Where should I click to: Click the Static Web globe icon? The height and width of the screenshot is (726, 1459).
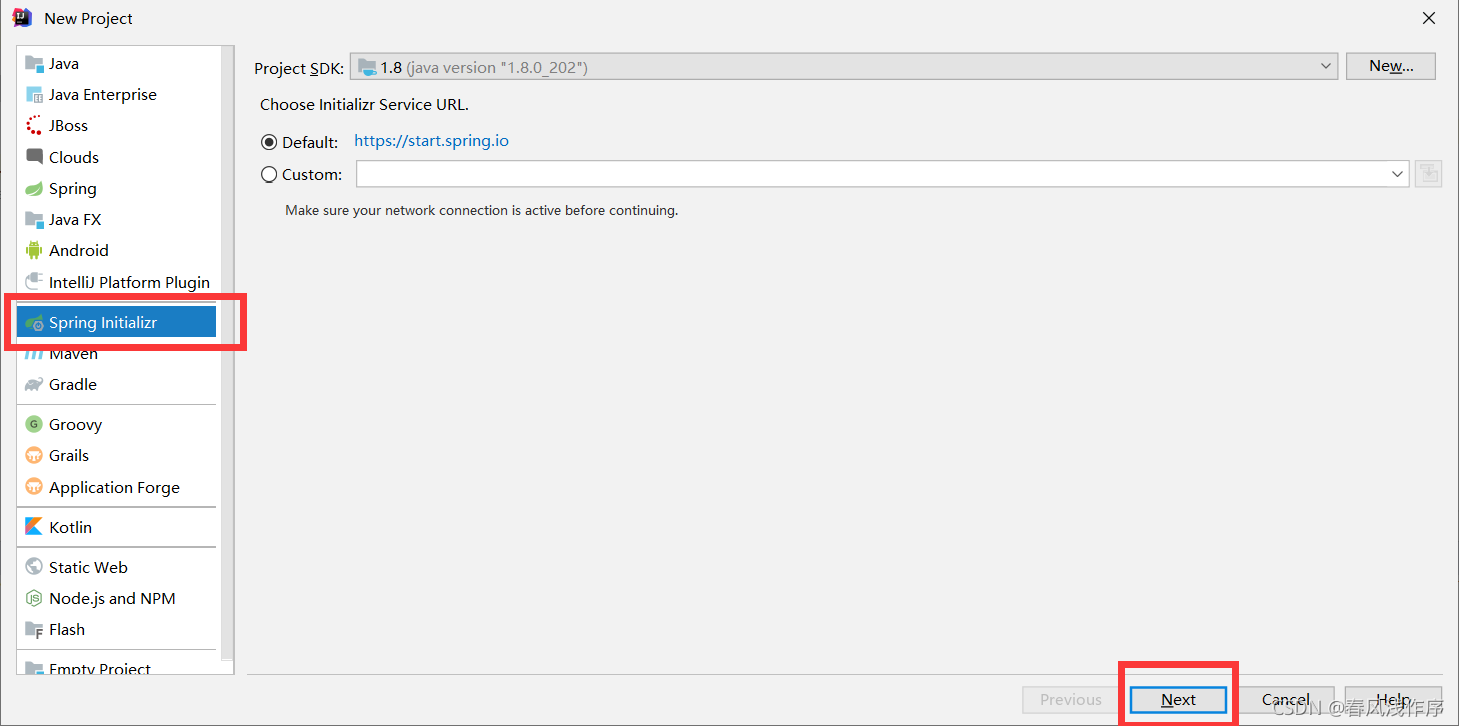tap(34, 567)
